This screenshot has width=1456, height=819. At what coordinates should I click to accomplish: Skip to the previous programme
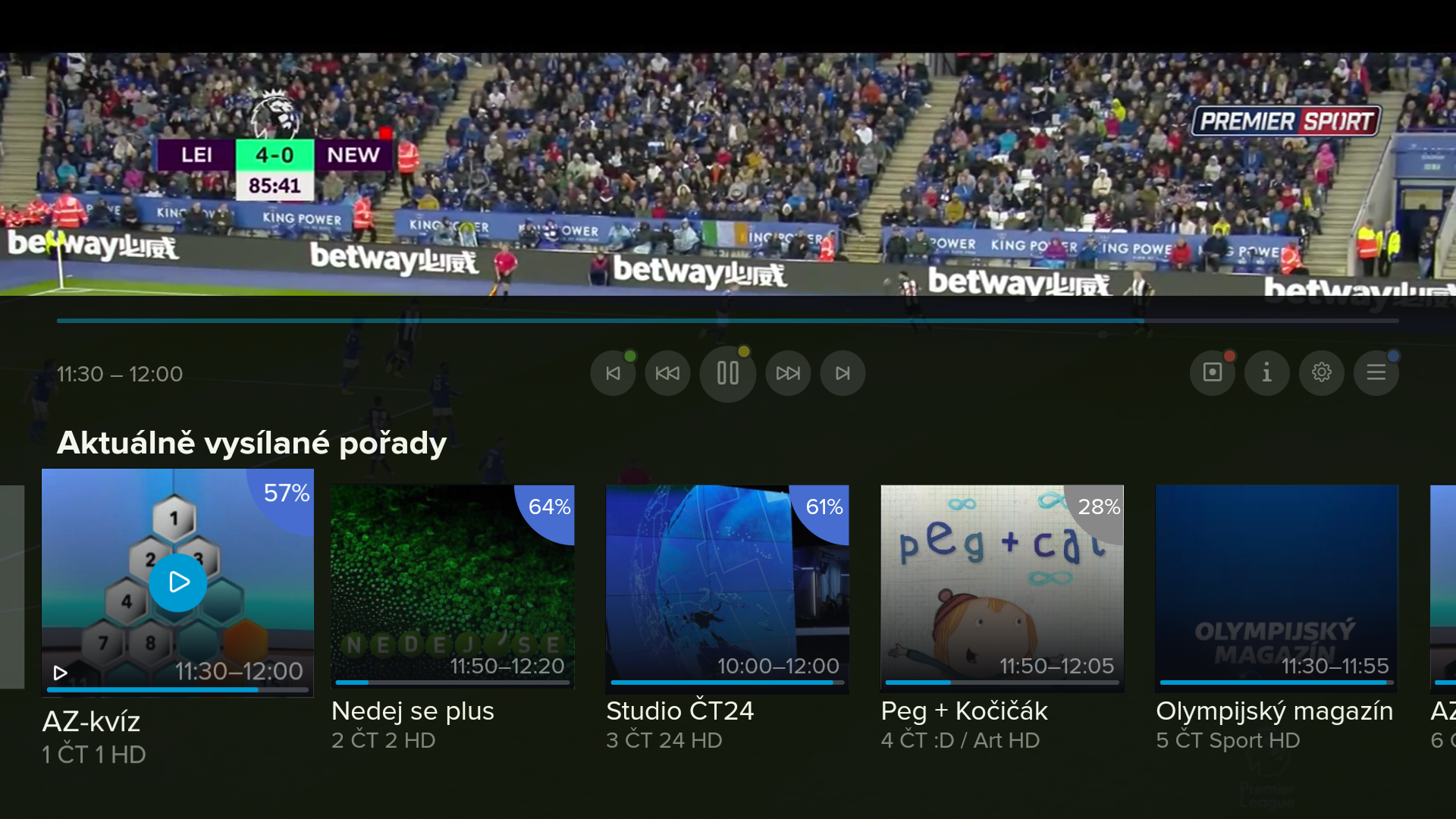613,373
